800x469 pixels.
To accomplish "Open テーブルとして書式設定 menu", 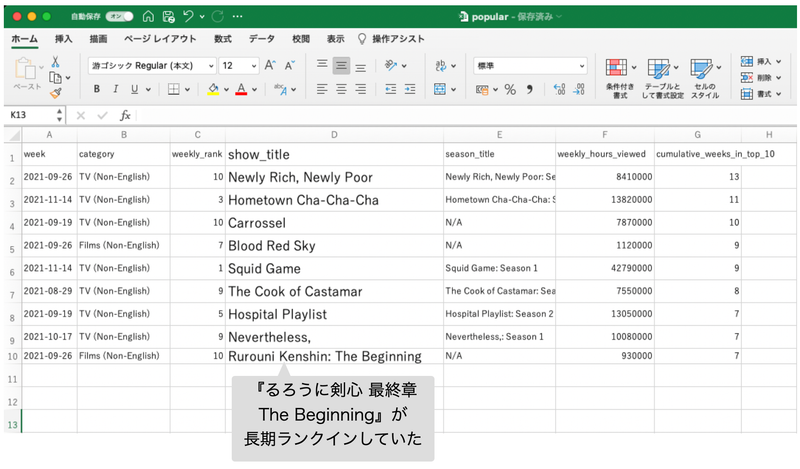I will click(x=662, y=78).
